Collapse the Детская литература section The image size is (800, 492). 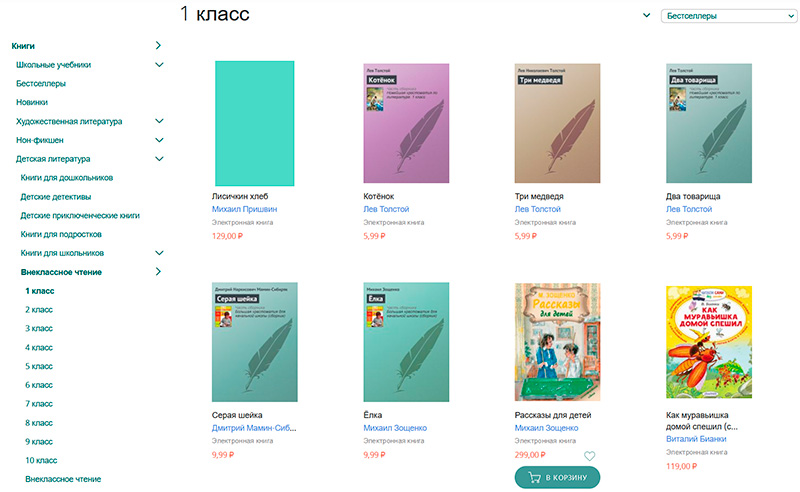pos(159,159)
